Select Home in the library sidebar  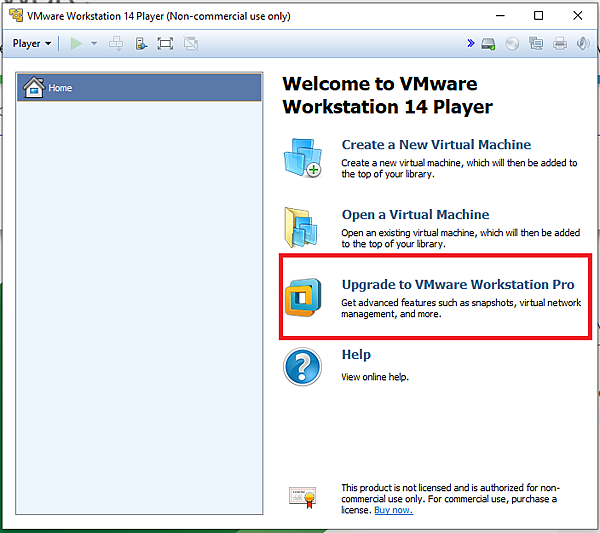139,88
